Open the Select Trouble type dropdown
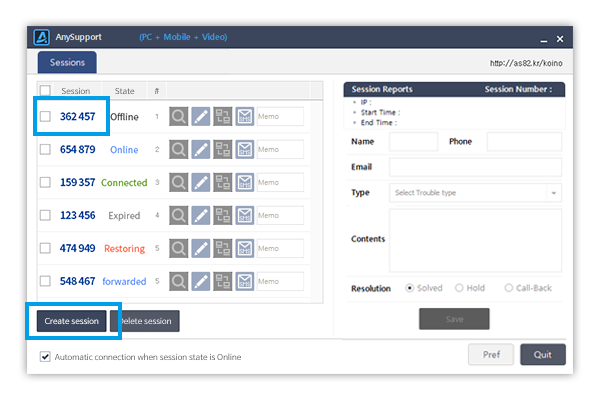600x400 pixels. (475, 192)
